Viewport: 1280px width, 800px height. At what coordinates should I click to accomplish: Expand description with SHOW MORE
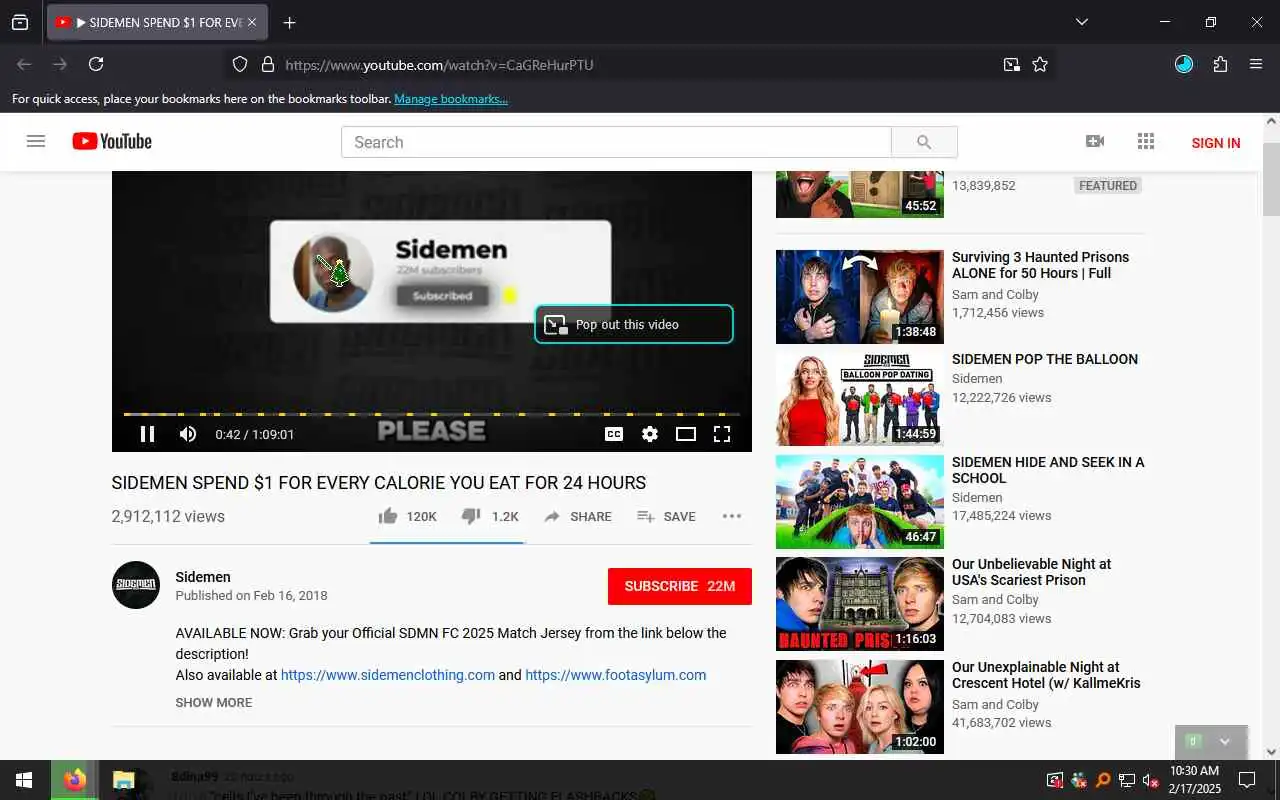click(x=214, y=702)
